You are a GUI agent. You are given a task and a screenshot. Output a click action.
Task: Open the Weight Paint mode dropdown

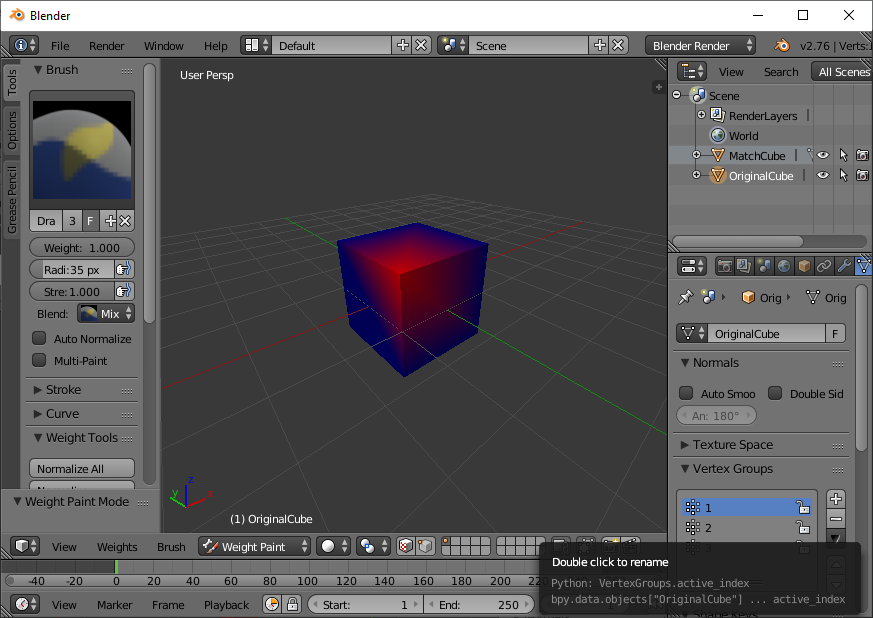254,547
